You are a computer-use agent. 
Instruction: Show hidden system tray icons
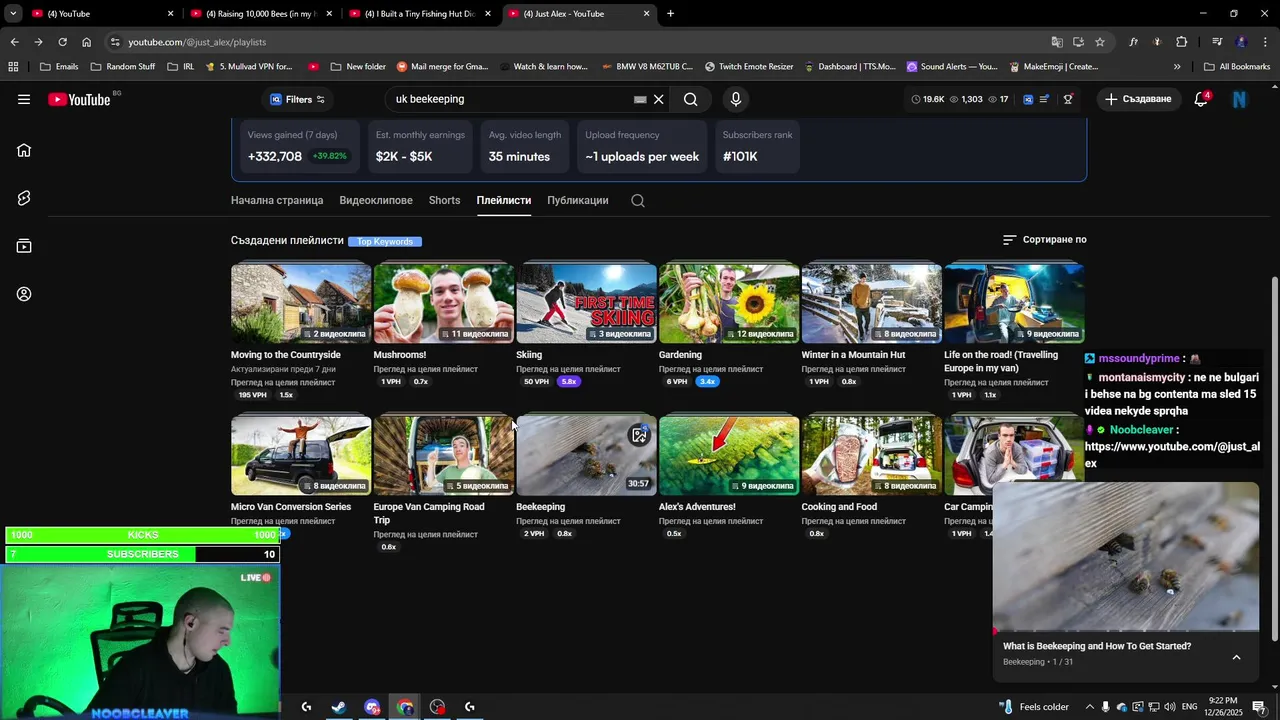tap(1089, 707)
